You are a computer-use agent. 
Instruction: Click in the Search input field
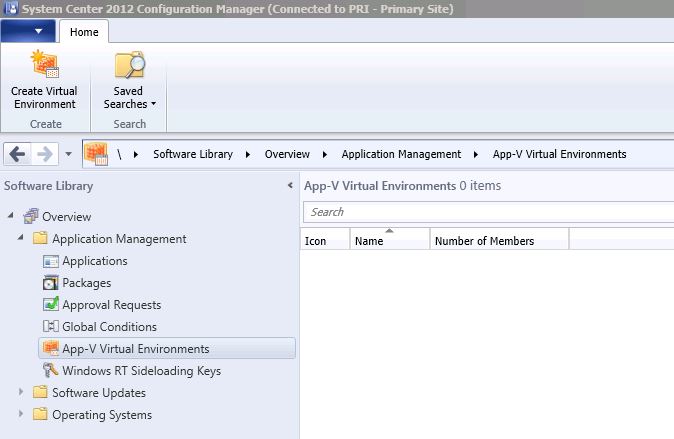point(488,212)
